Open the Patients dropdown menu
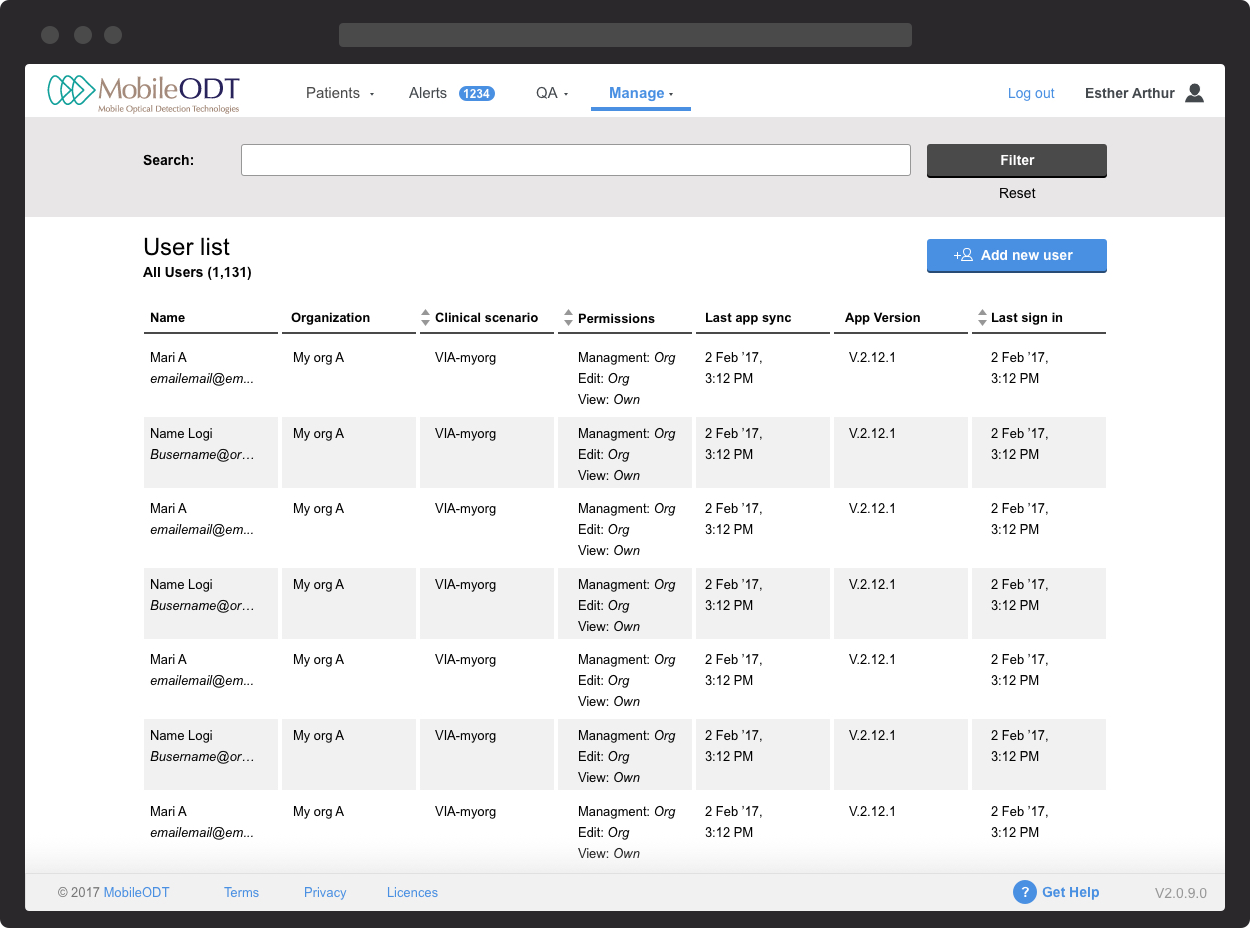 click(340, 92)
